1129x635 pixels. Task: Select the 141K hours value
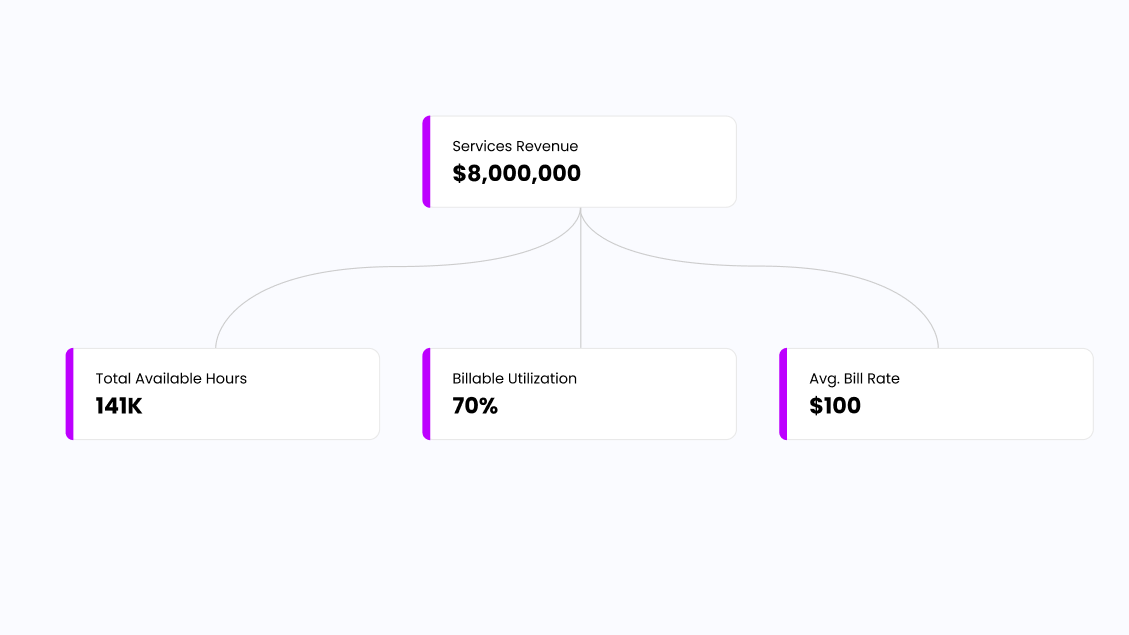click(x=119, y=406)
